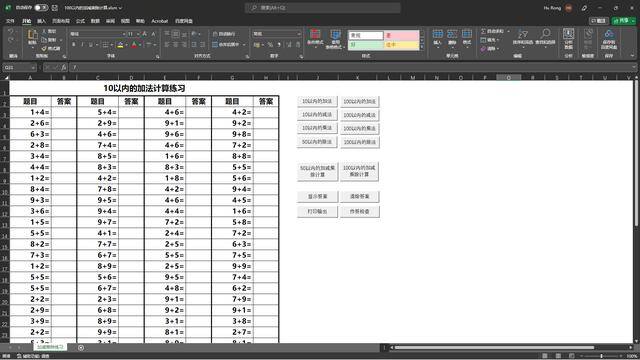640x360 pixels.
Task: Select the pink Bad cell style swatch
Action: [x=401, y=36]
